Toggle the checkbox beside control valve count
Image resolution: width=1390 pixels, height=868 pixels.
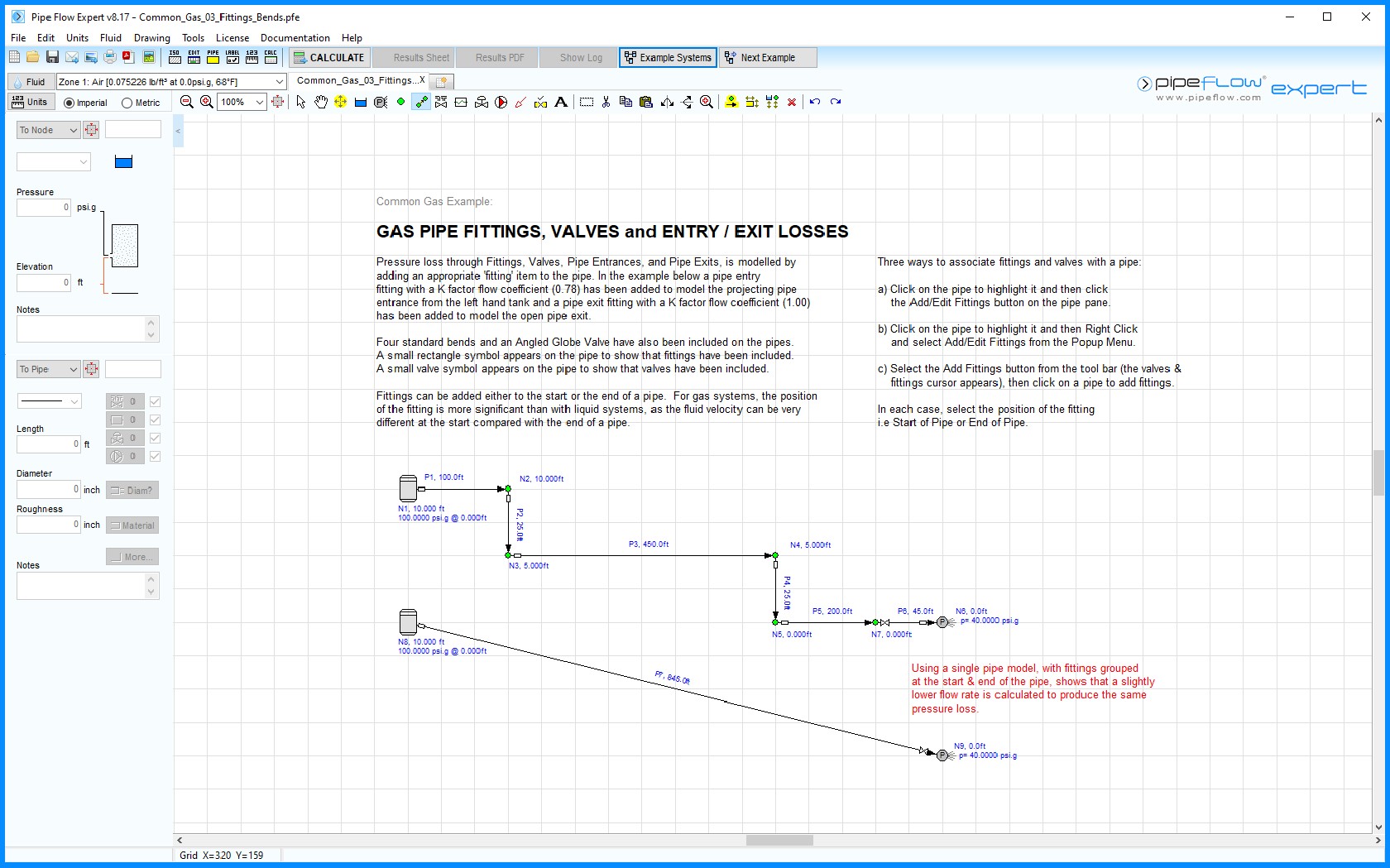(155, 438)
